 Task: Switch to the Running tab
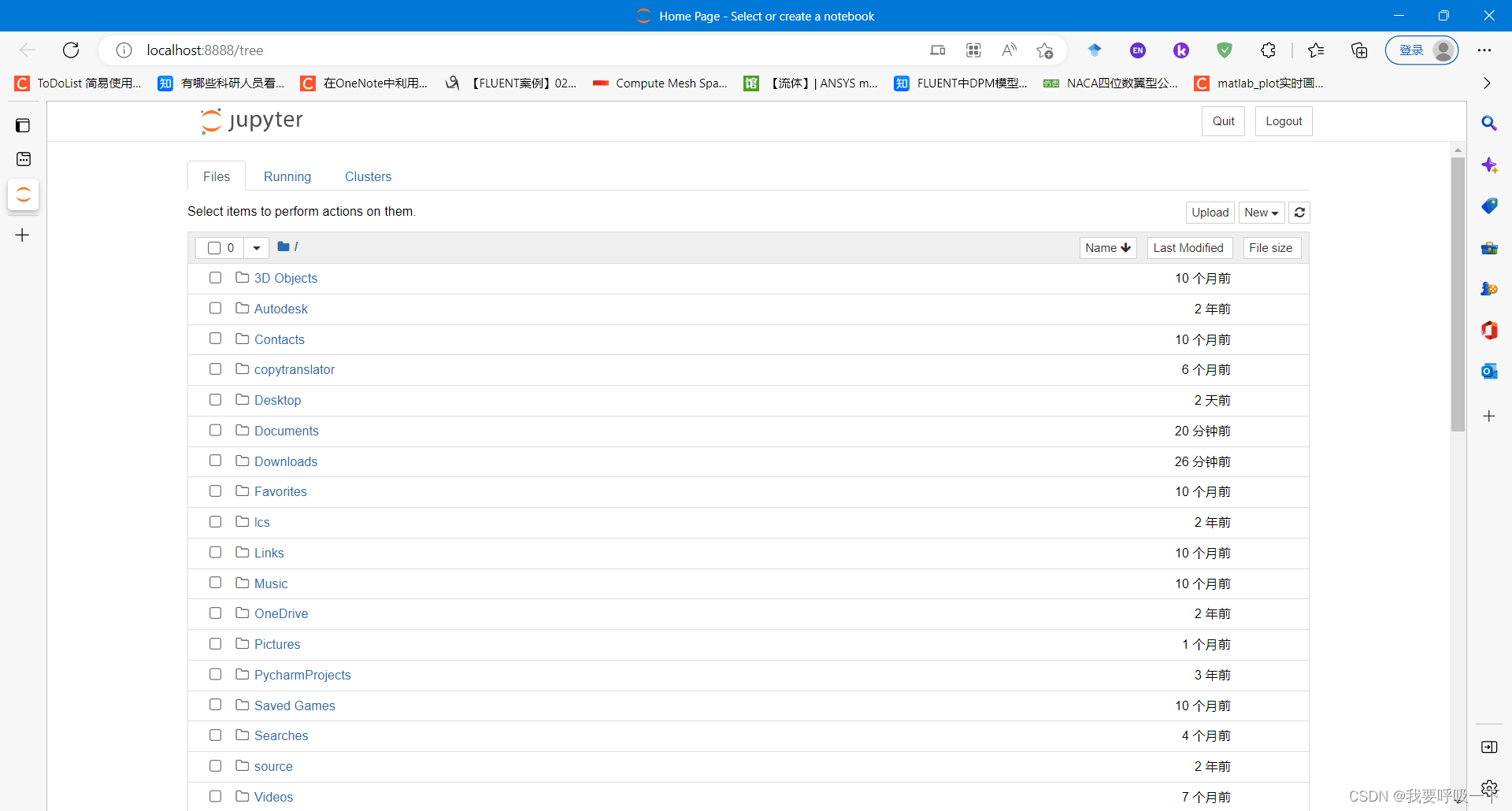pos(287,176)
